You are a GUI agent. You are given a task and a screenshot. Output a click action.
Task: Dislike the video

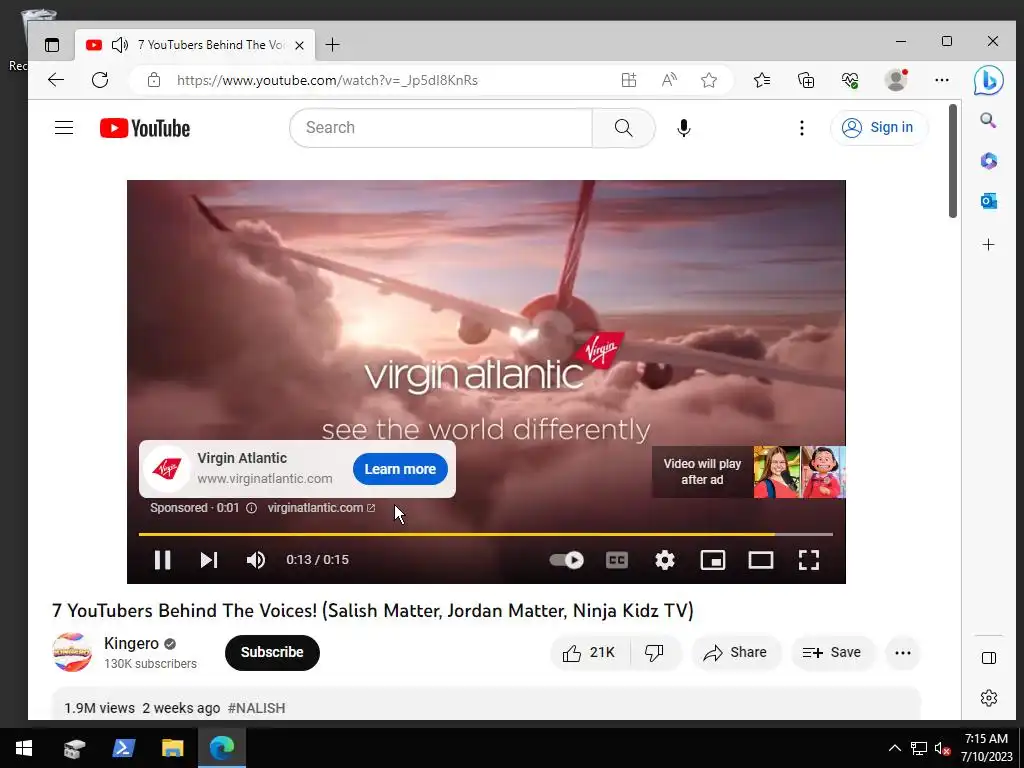pyautogui.click(x=654, y=652)
